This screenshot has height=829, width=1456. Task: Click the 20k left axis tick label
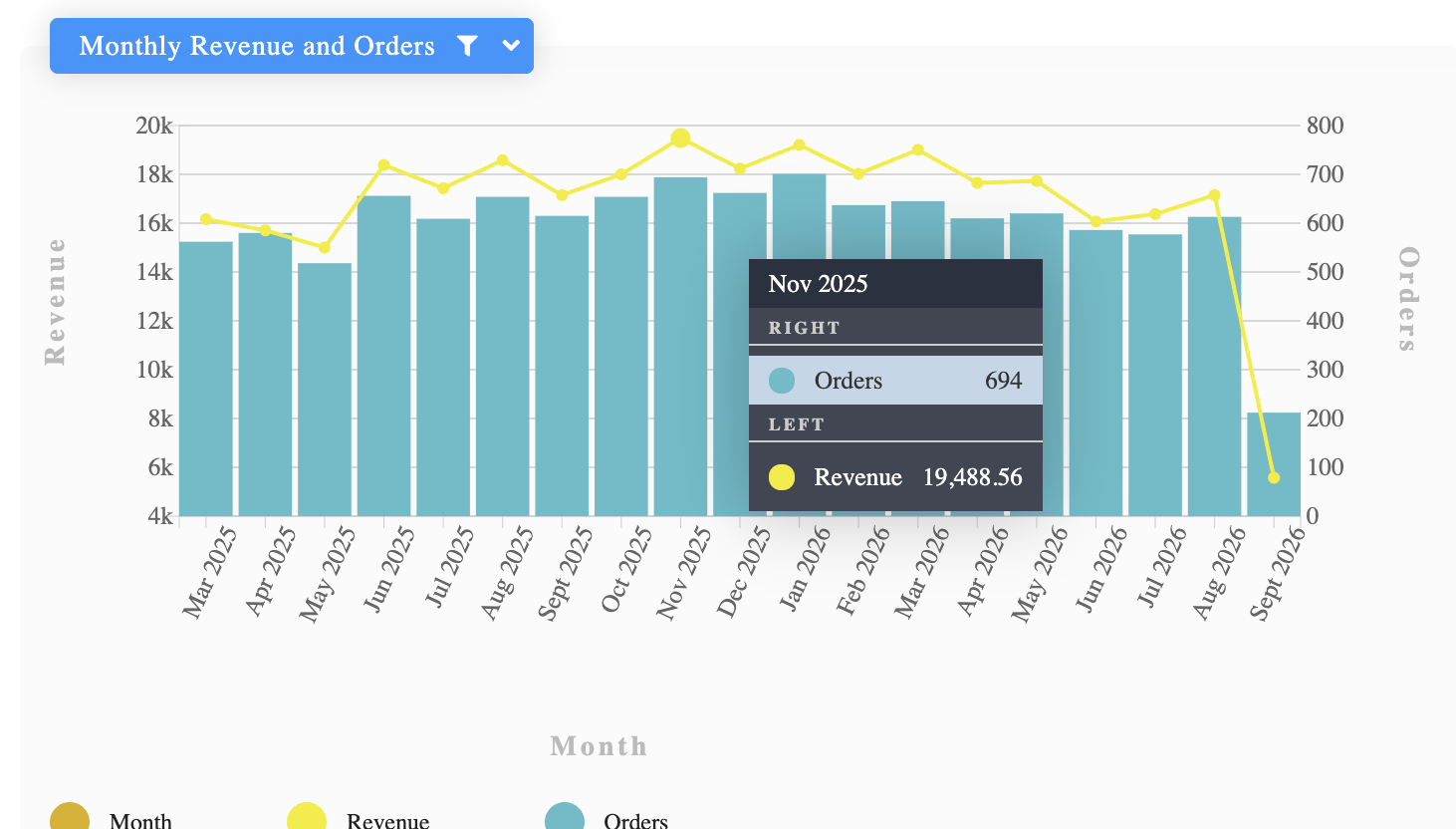coord(154,126)
